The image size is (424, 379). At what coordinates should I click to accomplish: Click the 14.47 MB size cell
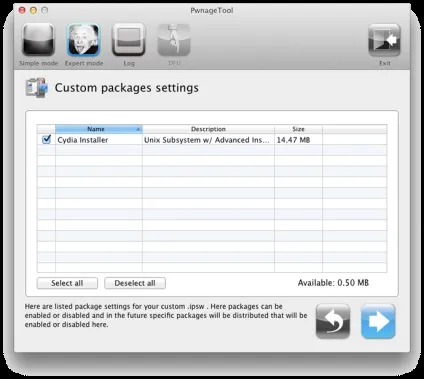[298, 140]
